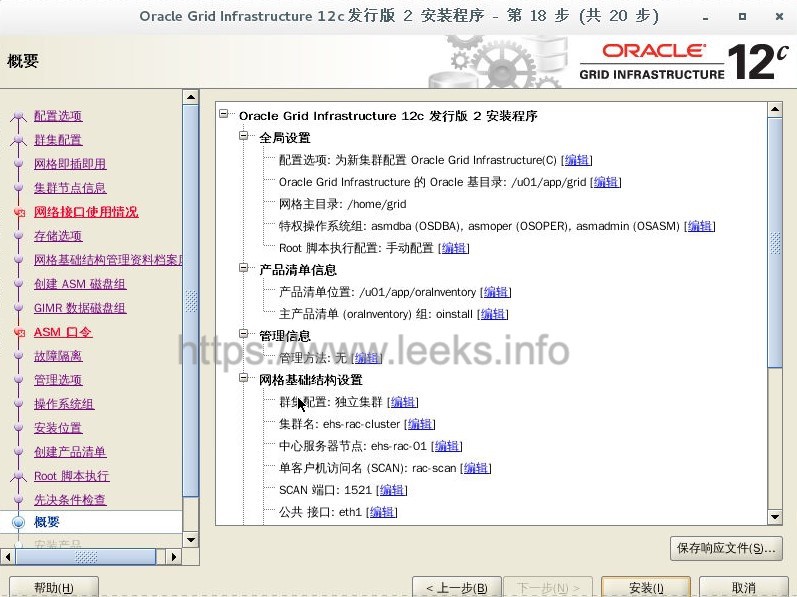Collapse the 全局设置 tree section

243,136
